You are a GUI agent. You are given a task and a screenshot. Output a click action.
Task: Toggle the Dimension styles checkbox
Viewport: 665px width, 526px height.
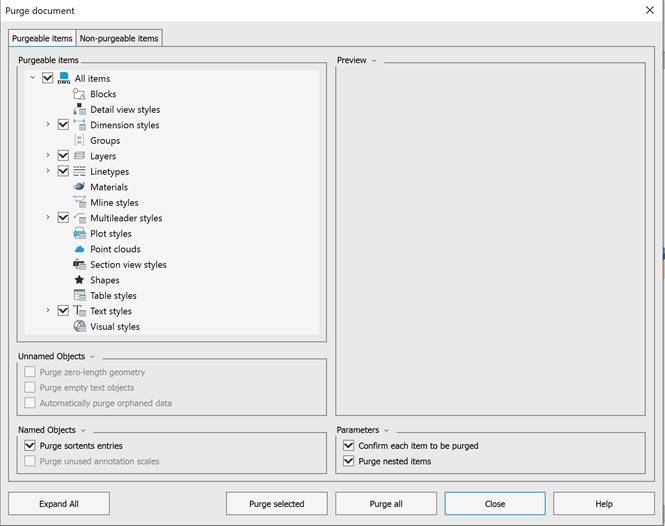click(x=63, y=125)
